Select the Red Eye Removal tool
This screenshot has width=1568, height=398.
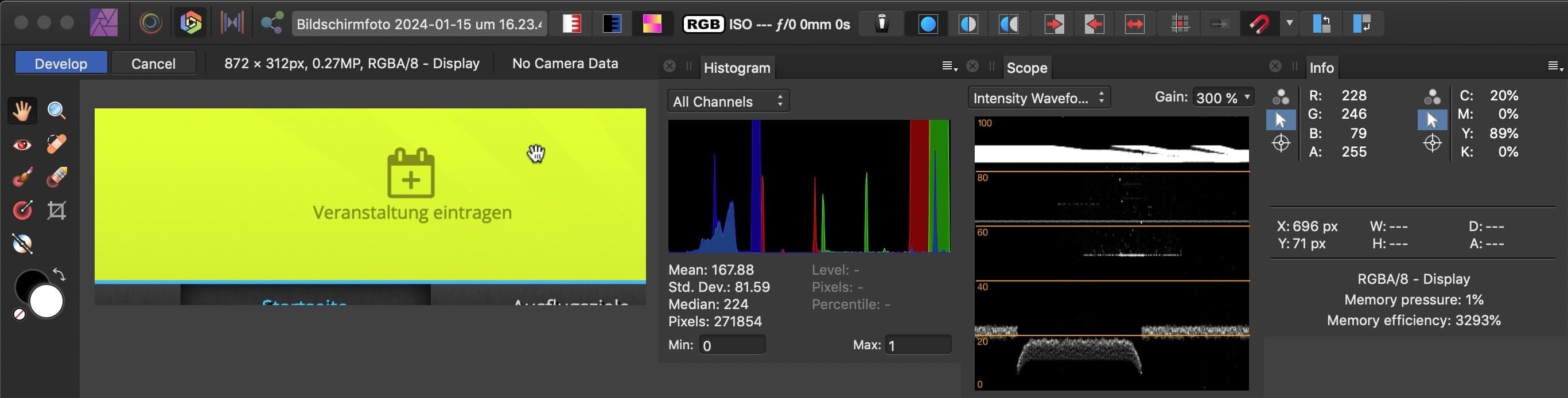(22, 144)
